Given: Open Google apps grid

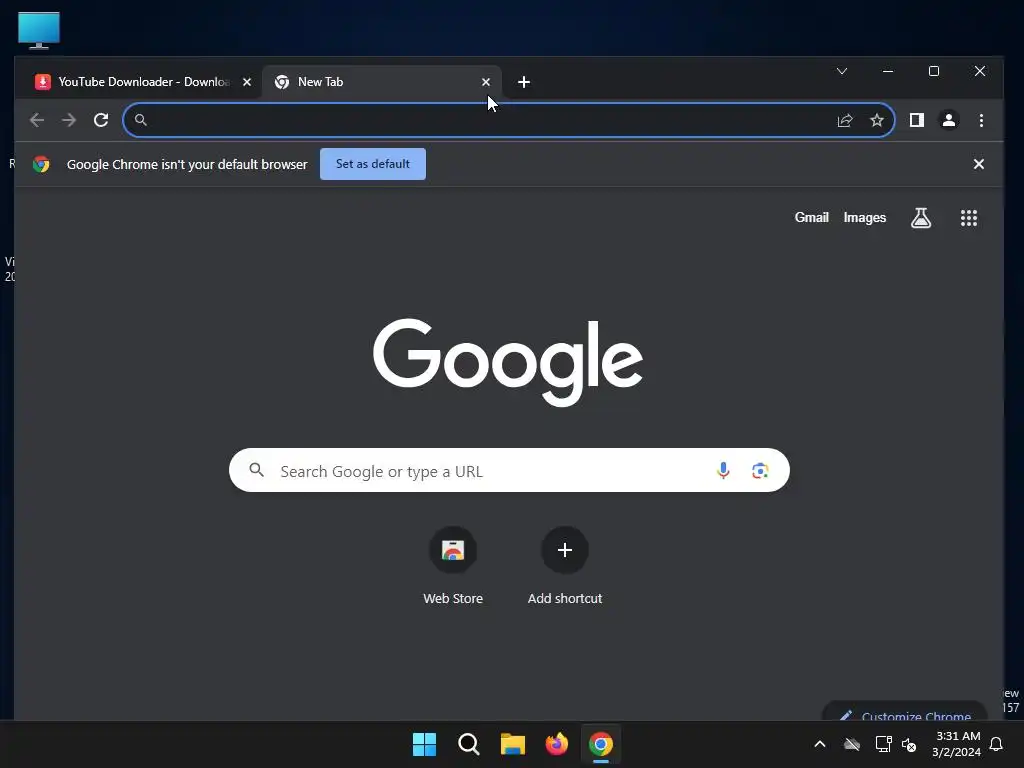Looking at the screenshot, I should [968, 218].
